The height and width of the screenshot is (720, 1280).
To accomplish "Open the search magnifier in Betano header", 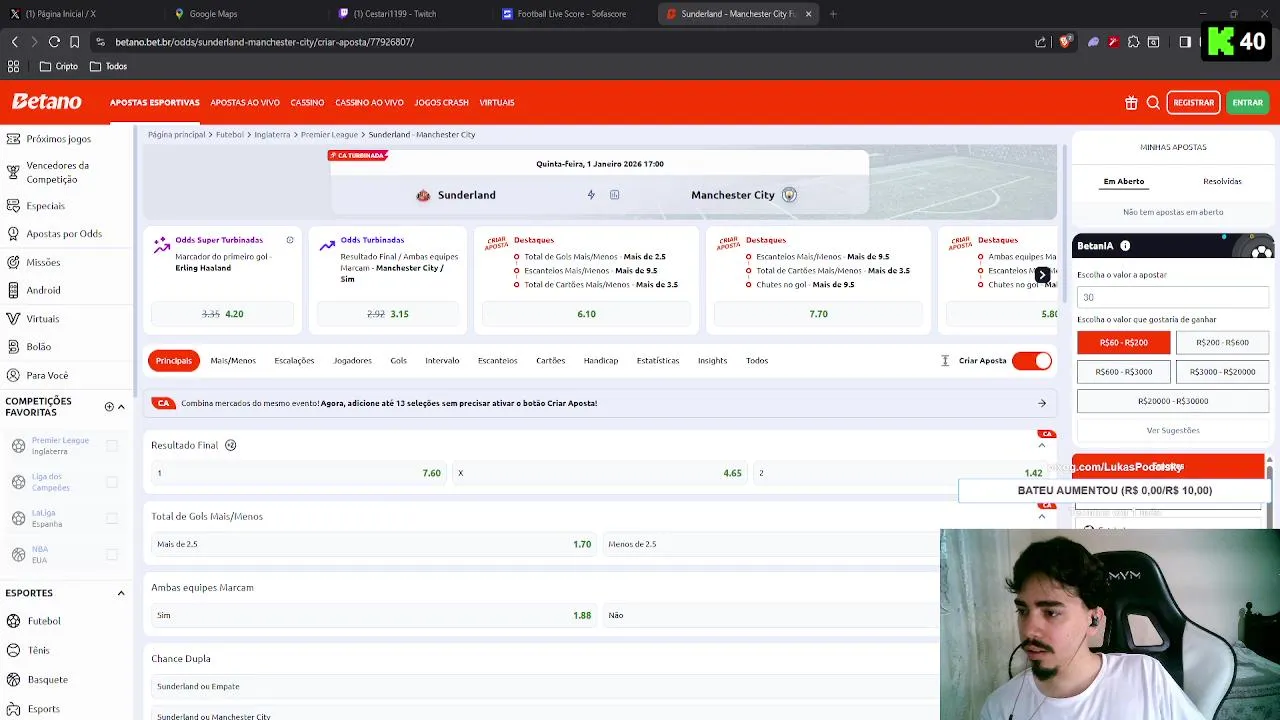I will click(x=1153, y=102).
